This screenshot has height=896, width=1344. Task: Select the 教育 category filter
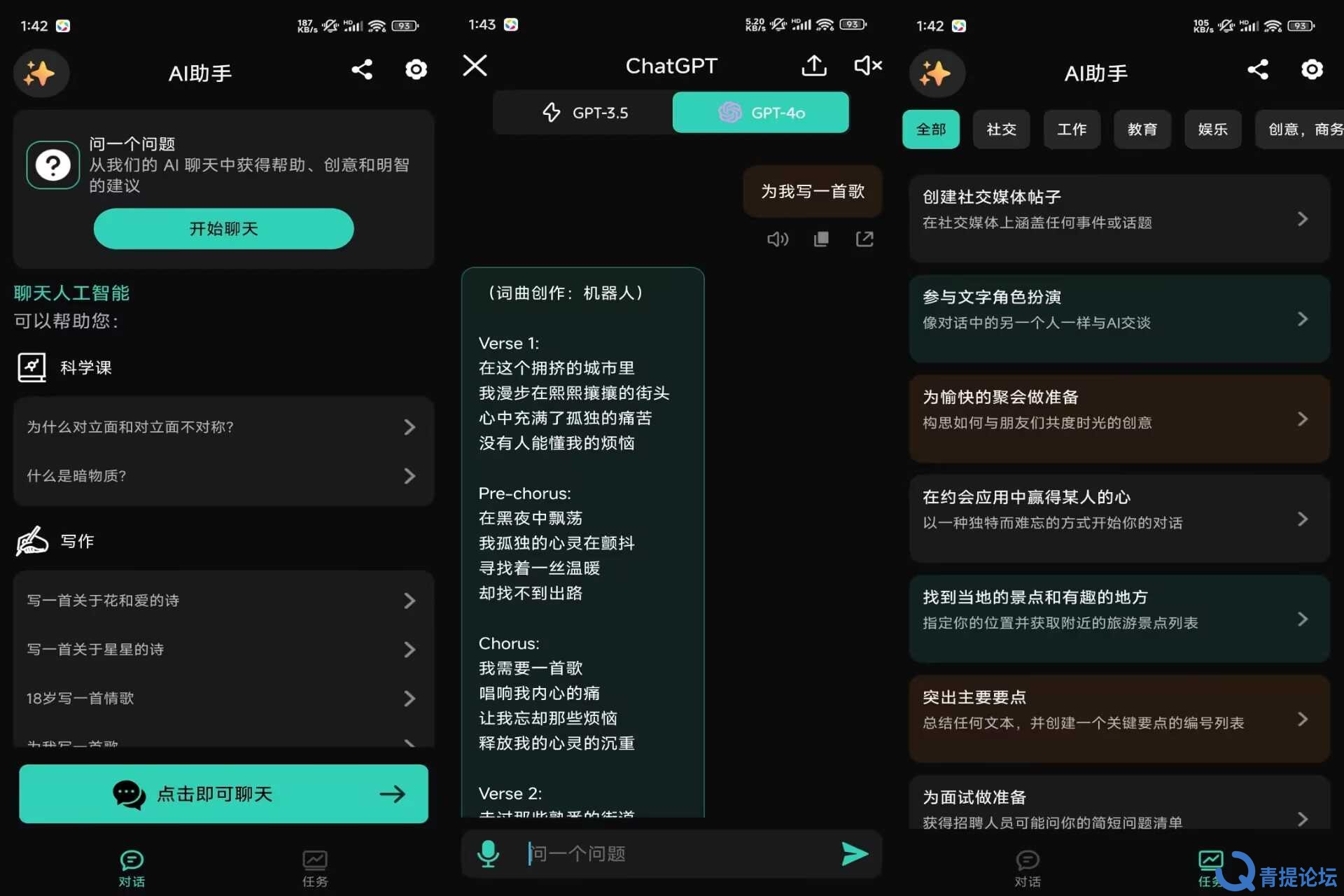pos(1142,129)
